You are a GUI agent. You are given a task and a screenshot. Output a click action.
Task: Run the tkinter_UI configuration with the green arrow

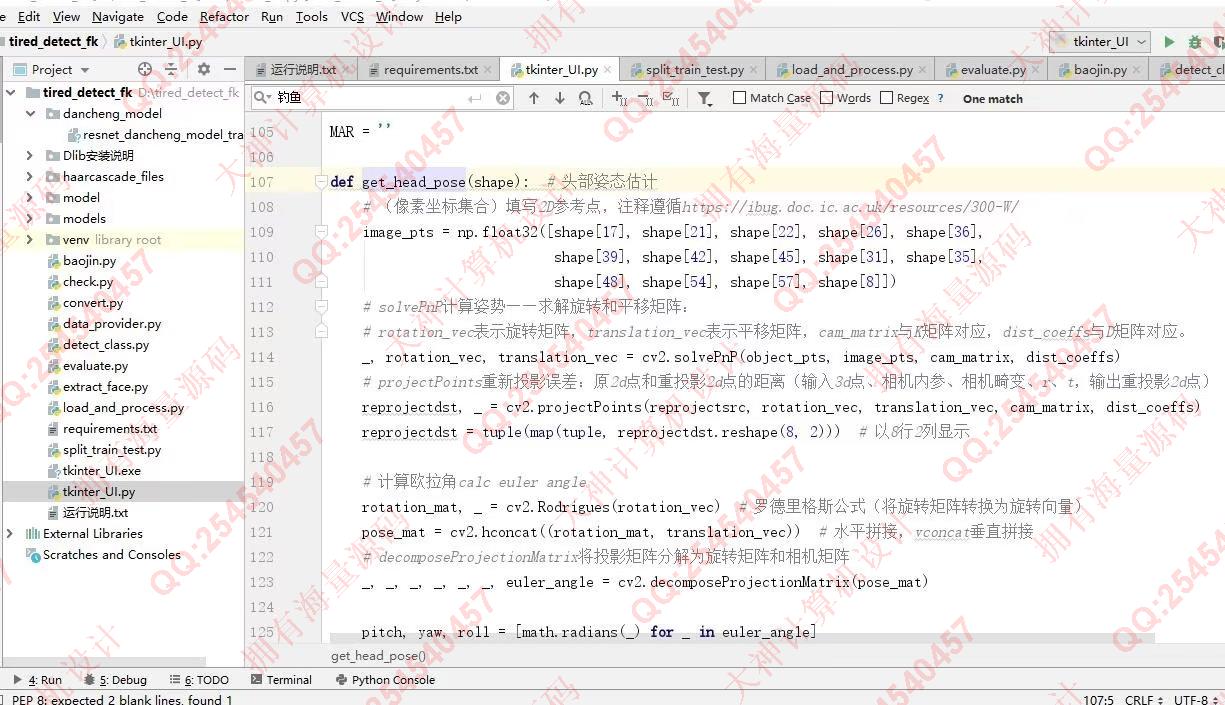[x=1168, y=42]
